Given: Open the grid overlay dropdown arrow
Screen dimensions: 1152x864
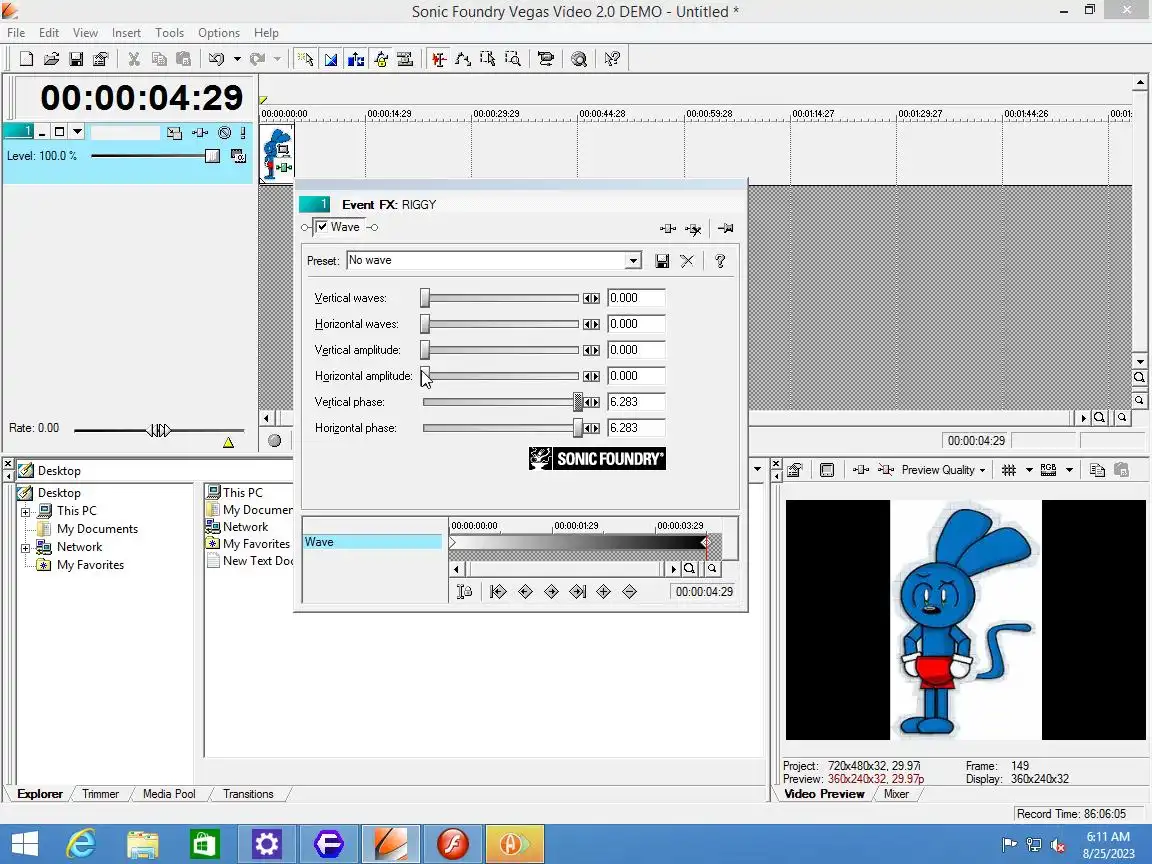Looking at the screenshot, I should (x=1029, y=470).
